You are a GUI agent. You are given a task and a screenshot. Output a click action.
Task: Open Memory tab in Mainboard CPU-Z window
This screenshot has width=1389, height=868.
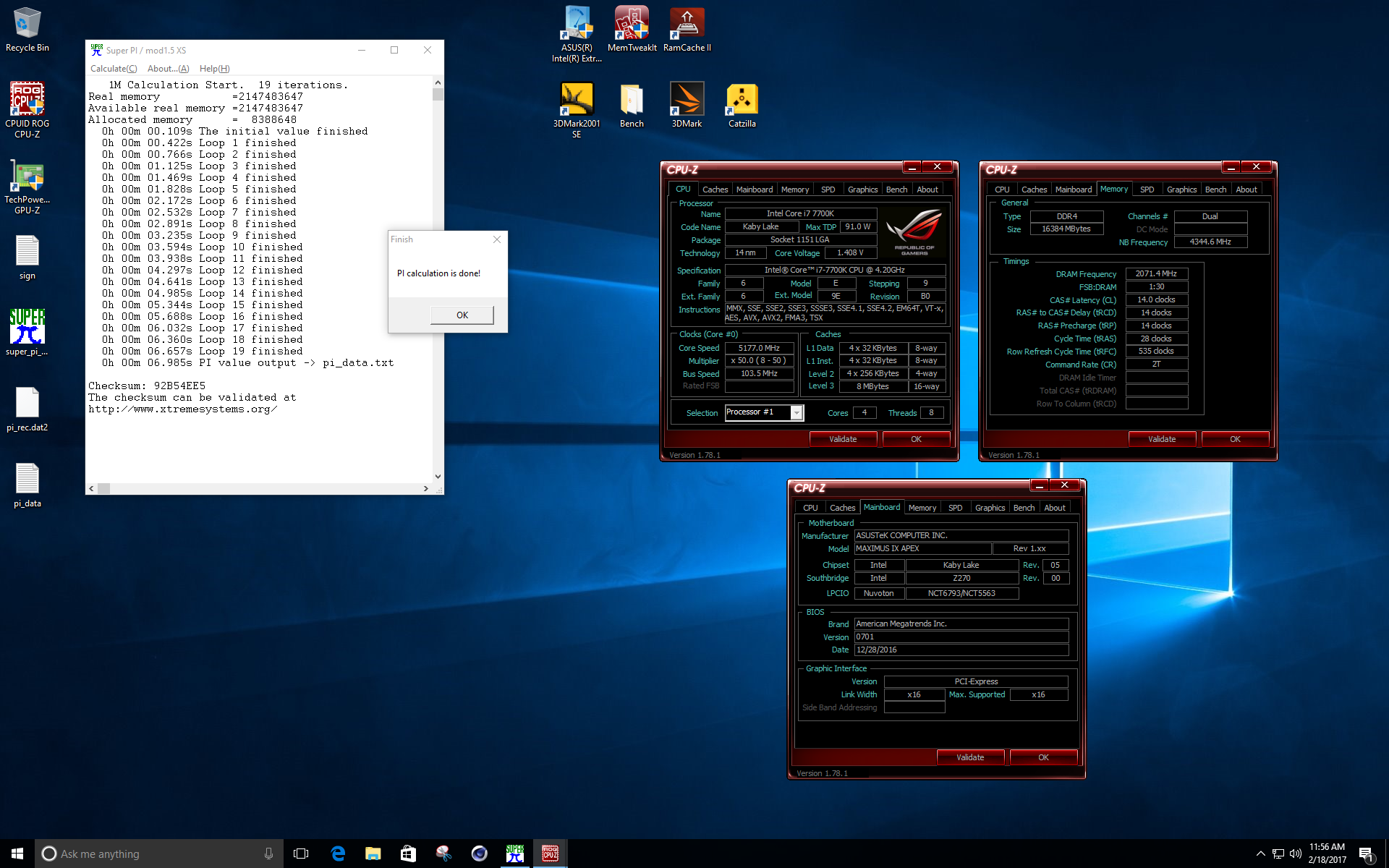point(922,508)
